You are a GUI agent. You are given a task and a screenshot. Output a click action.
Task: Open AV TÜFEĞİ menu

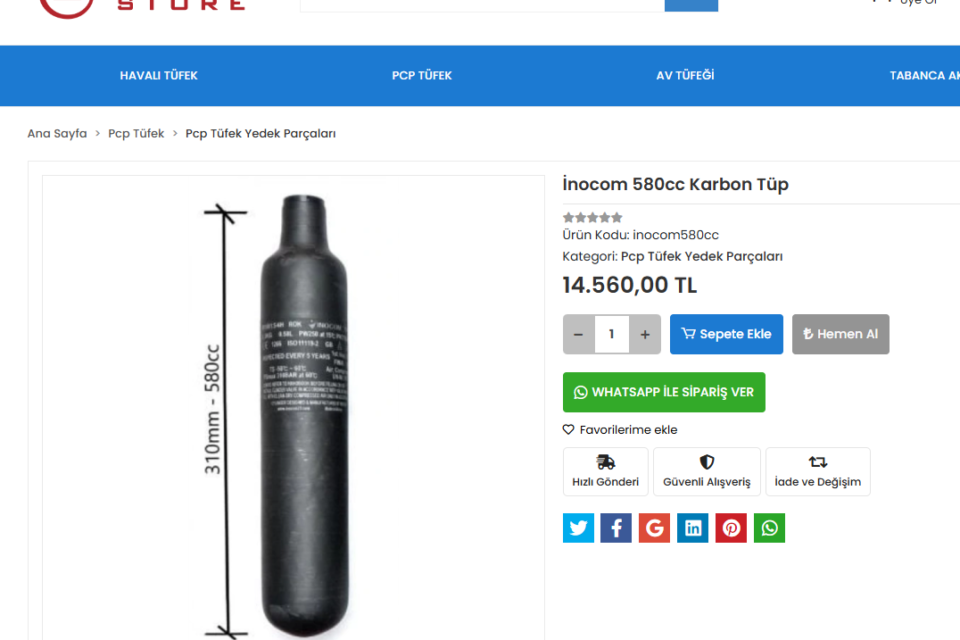click(685, 76)
